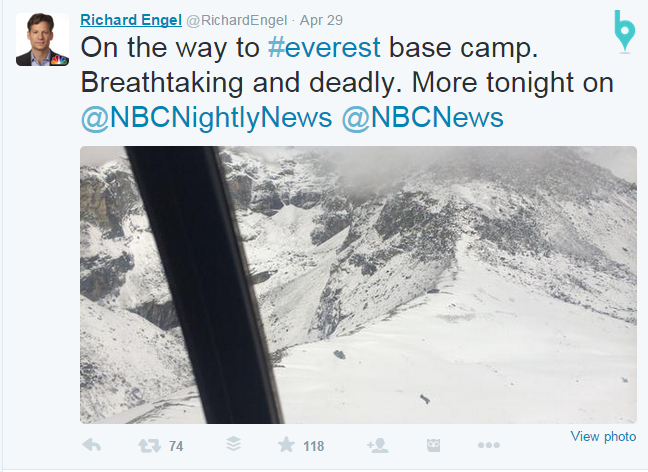The image size is (648, 472).
Task: Click the reply arrow icon
Action: coord(90,445)
